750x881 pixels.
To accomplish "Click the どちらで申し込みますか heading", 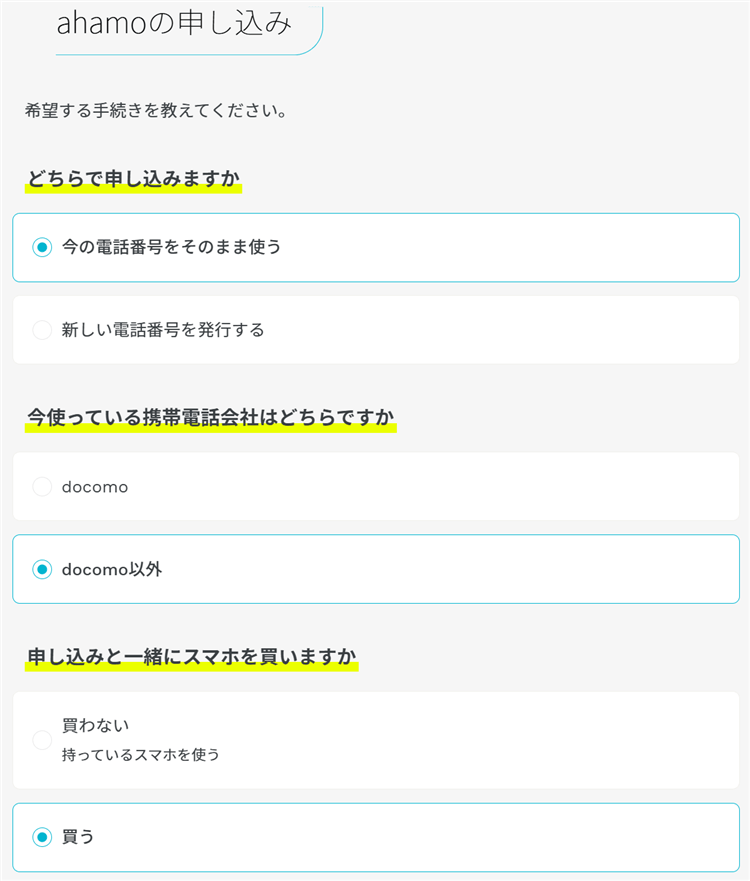I will coord(134,180).
